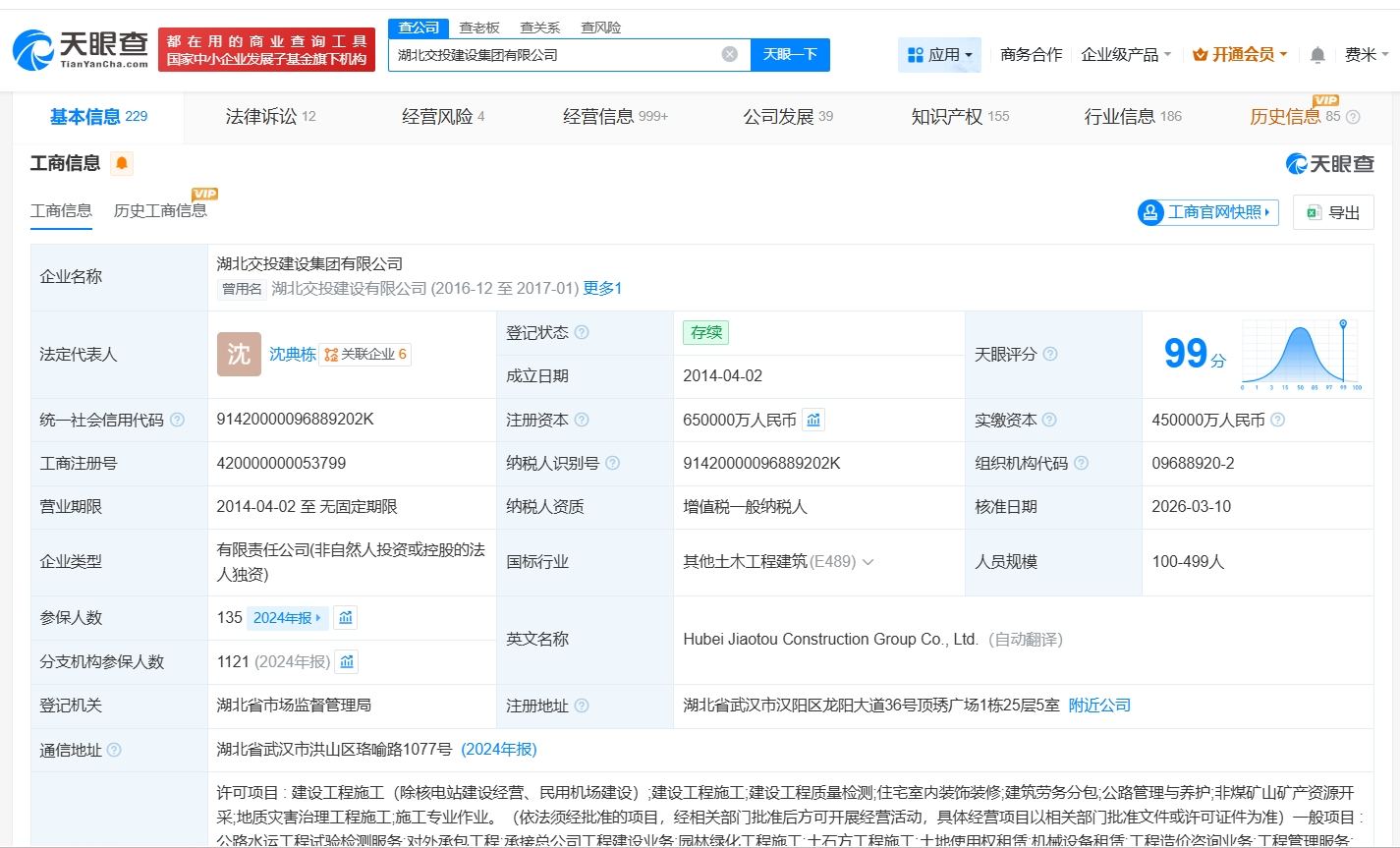Image resolution: width=1400 pixels, height=848 pixels.
Task: Click the orange alert bell beside 工商信息
Action: [122, 164]
